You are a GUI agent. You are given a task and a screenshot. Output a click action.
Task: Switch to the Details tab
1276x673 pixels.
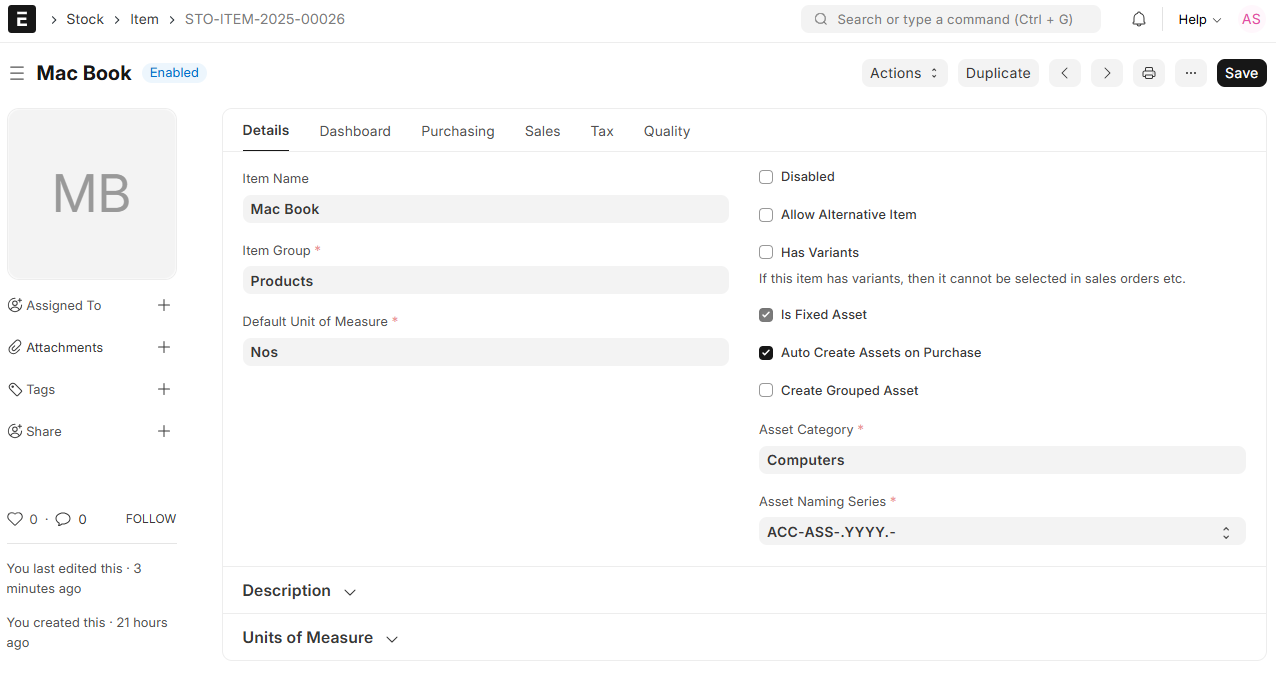tap(266, 131)
